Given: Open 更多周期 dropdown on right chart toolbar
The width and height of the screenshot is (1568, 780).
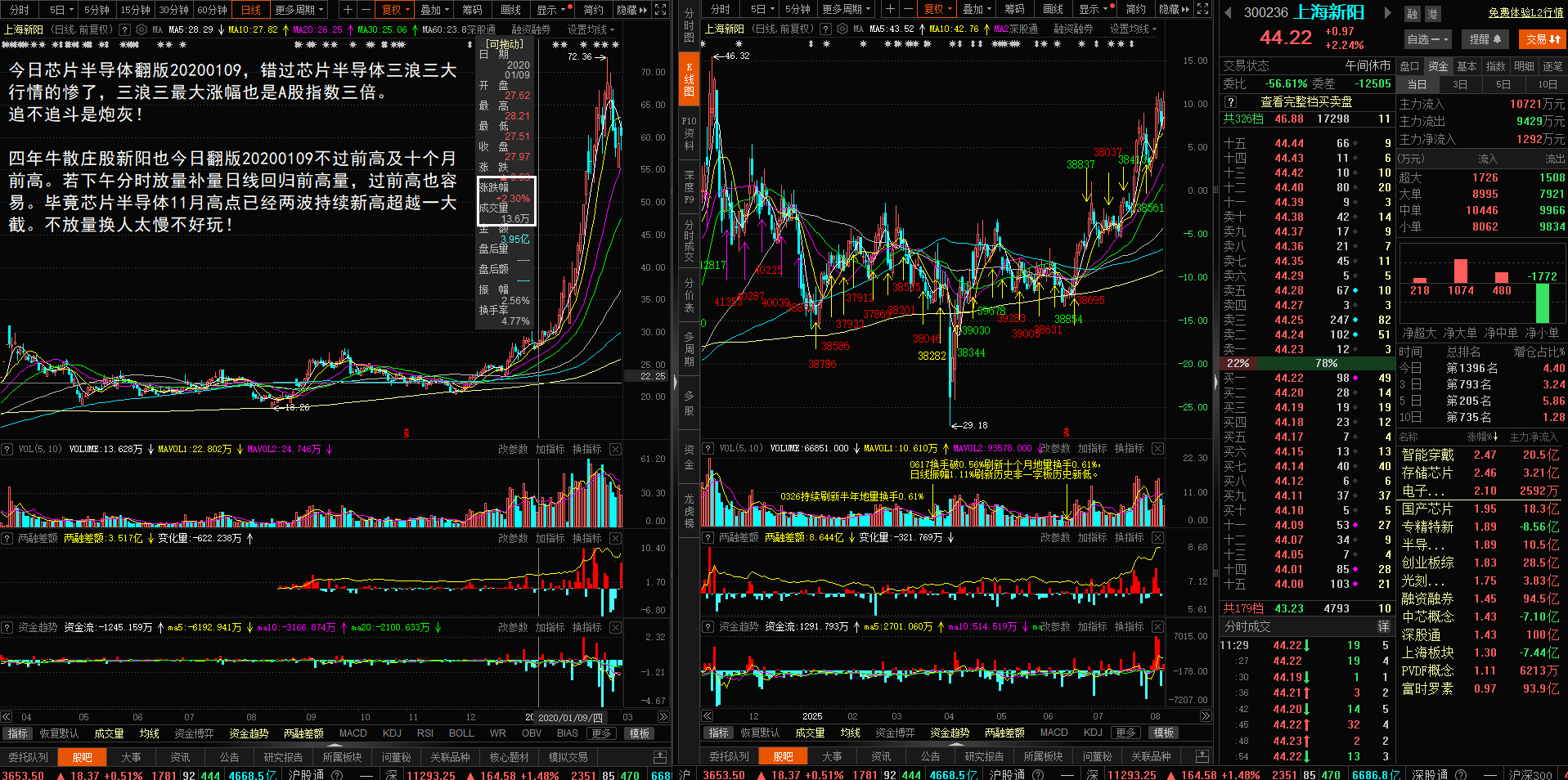Looking at the screenshot, I should [x=846, y=10].
